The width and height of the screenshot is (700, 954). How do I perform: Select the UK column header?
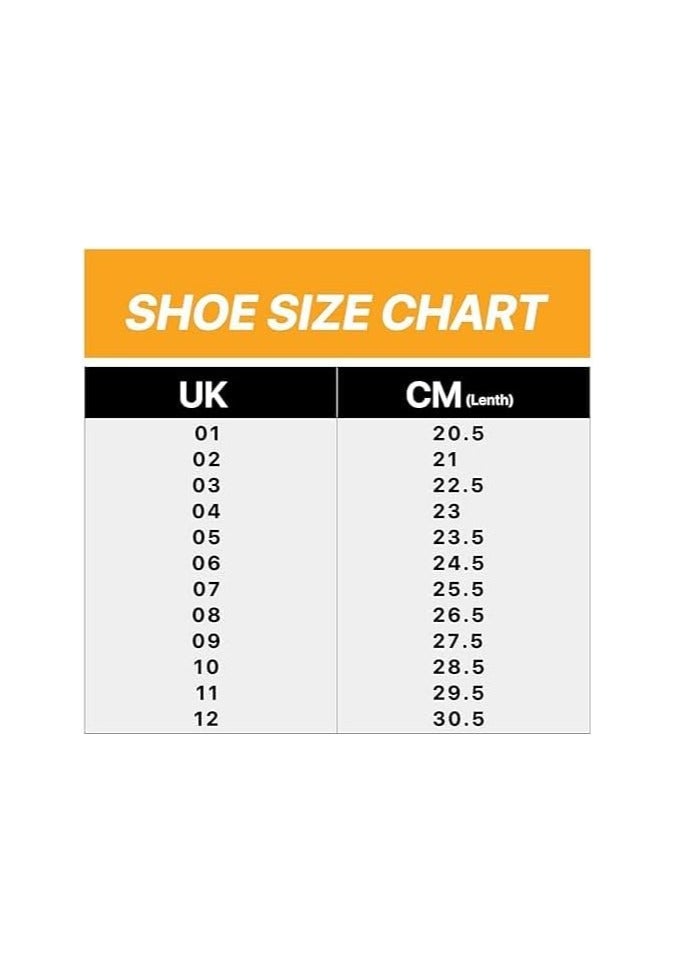tap(203, 394)
